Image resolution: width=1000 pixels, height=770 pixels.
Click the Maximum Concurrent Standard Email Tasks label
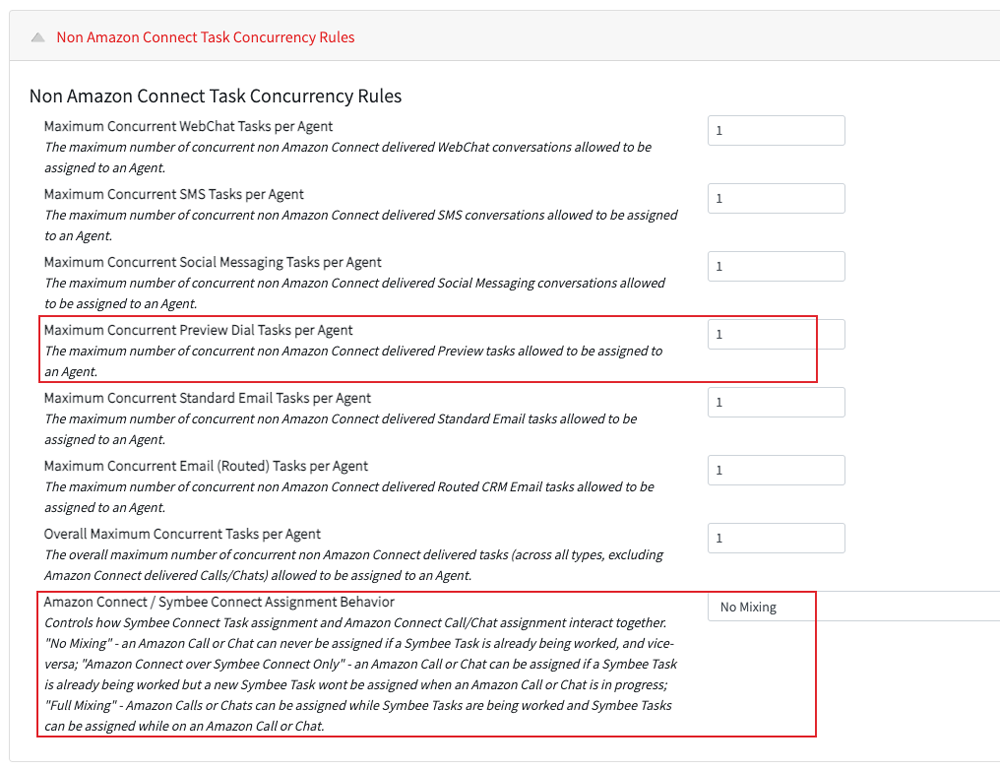207,398
